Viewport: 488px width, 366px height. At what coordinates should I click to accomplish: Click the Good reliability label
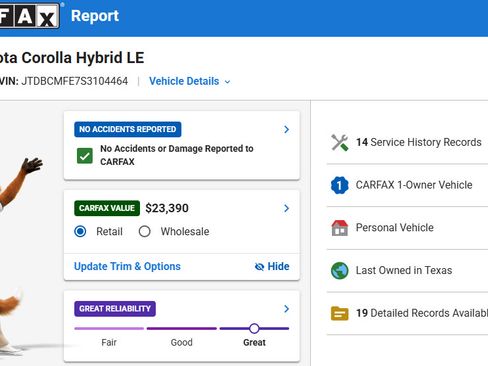click(182, 343)
